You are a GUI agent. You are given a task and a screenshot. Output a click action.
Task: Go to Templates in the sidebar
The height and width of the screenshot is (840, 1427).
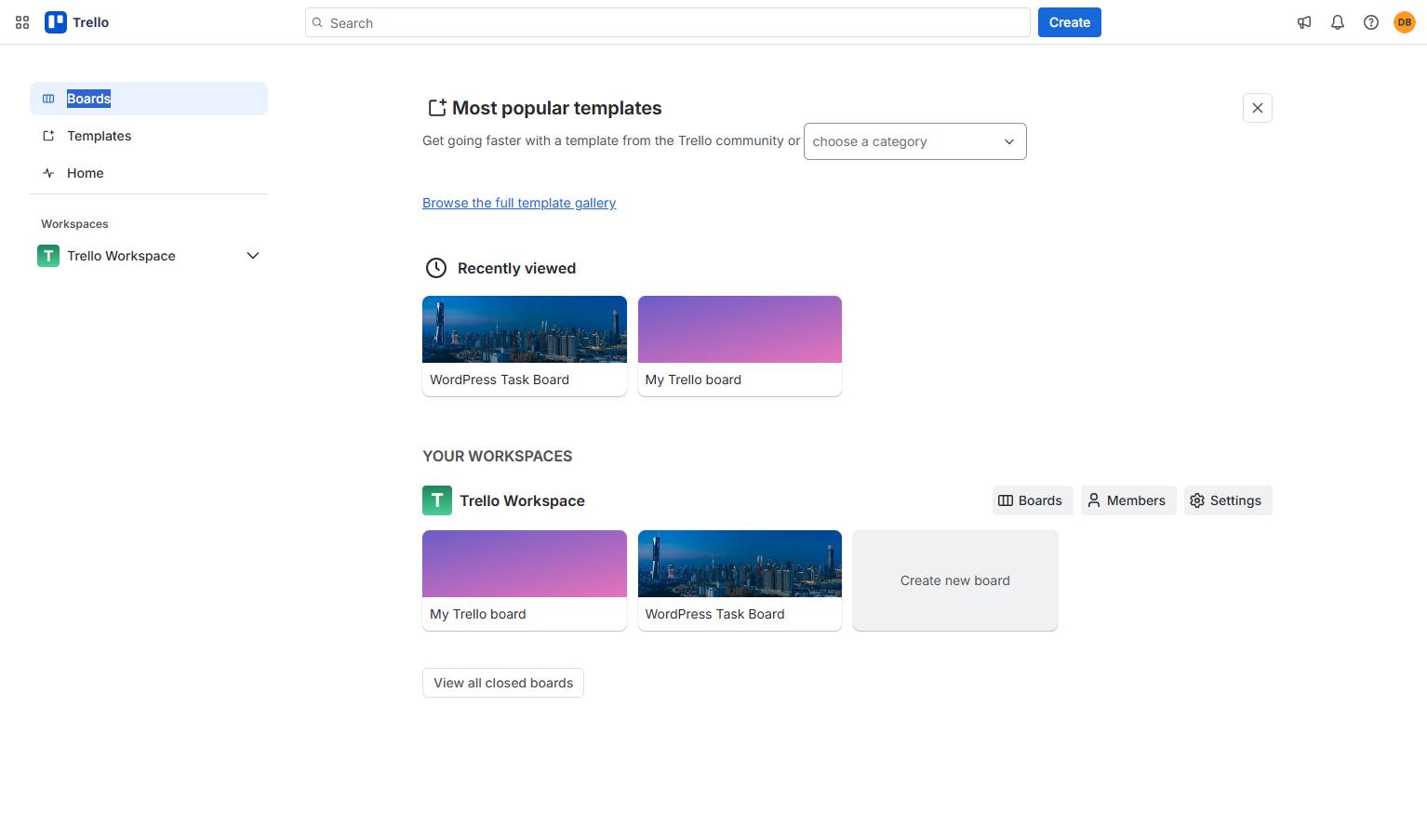tap(149, 136)
